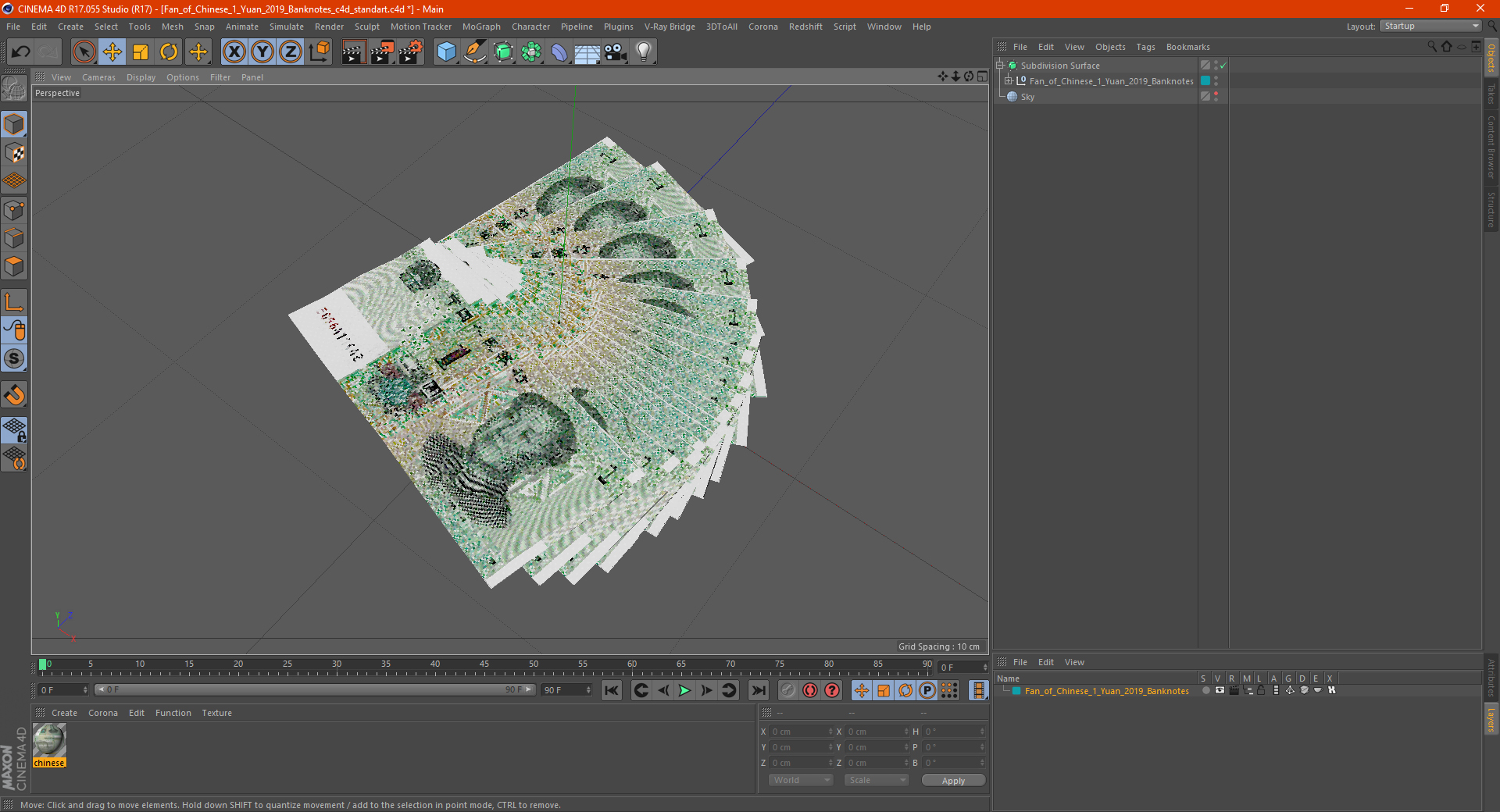Open the deformer Bend icon
The height and width of the screenshot is (812, 1500).
click(x=559, y=52)
